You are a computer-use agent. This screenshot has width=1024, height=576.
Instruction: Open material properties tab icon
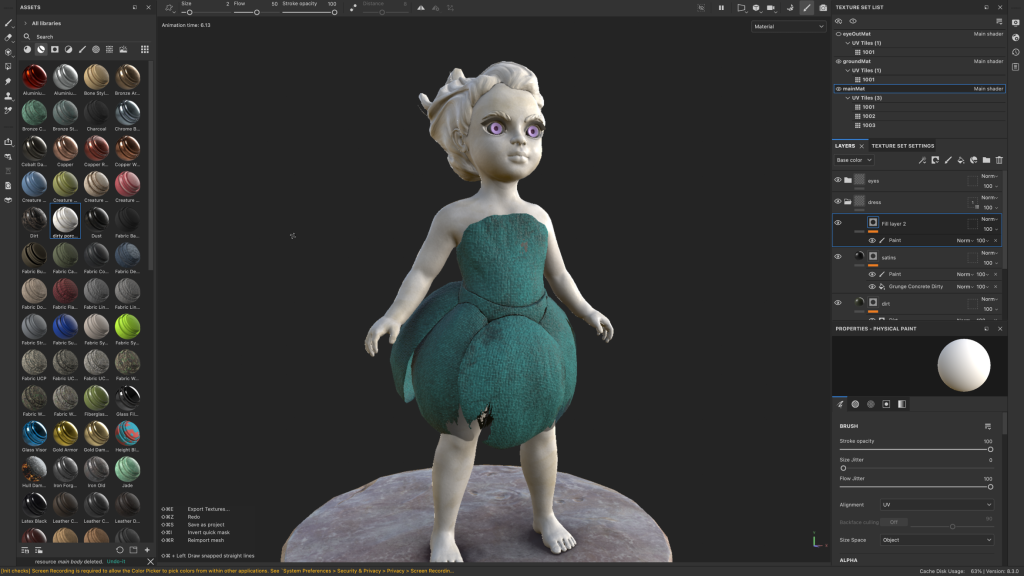[x=901, y=404]
